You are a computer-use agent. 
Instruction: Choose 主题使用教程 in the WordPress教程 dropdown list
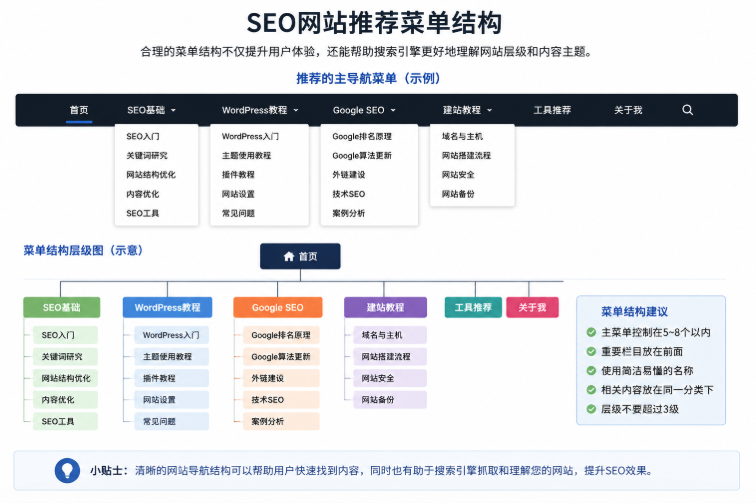pos(246,155)
